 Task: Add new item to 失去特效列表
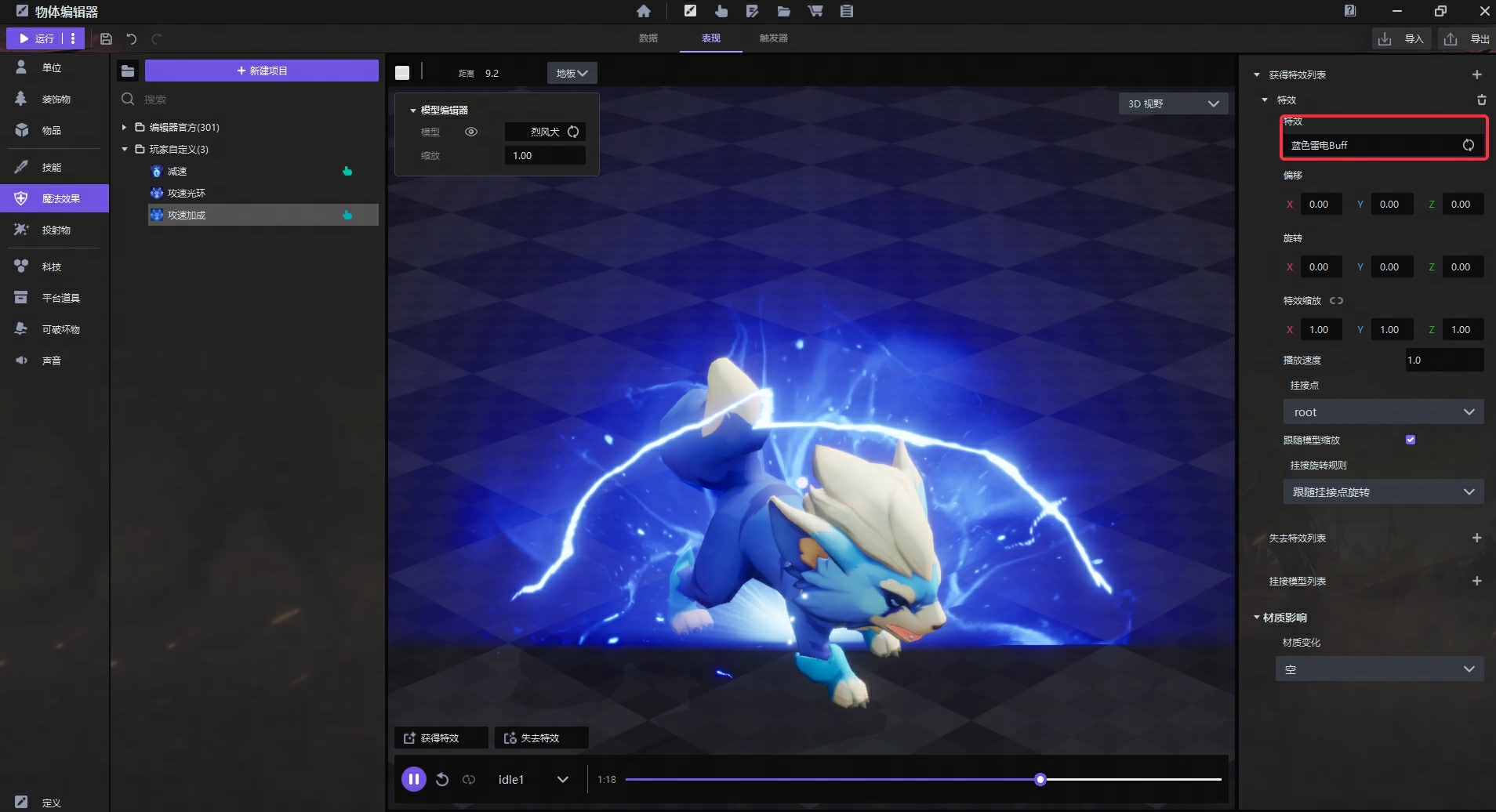(1477, 538)
